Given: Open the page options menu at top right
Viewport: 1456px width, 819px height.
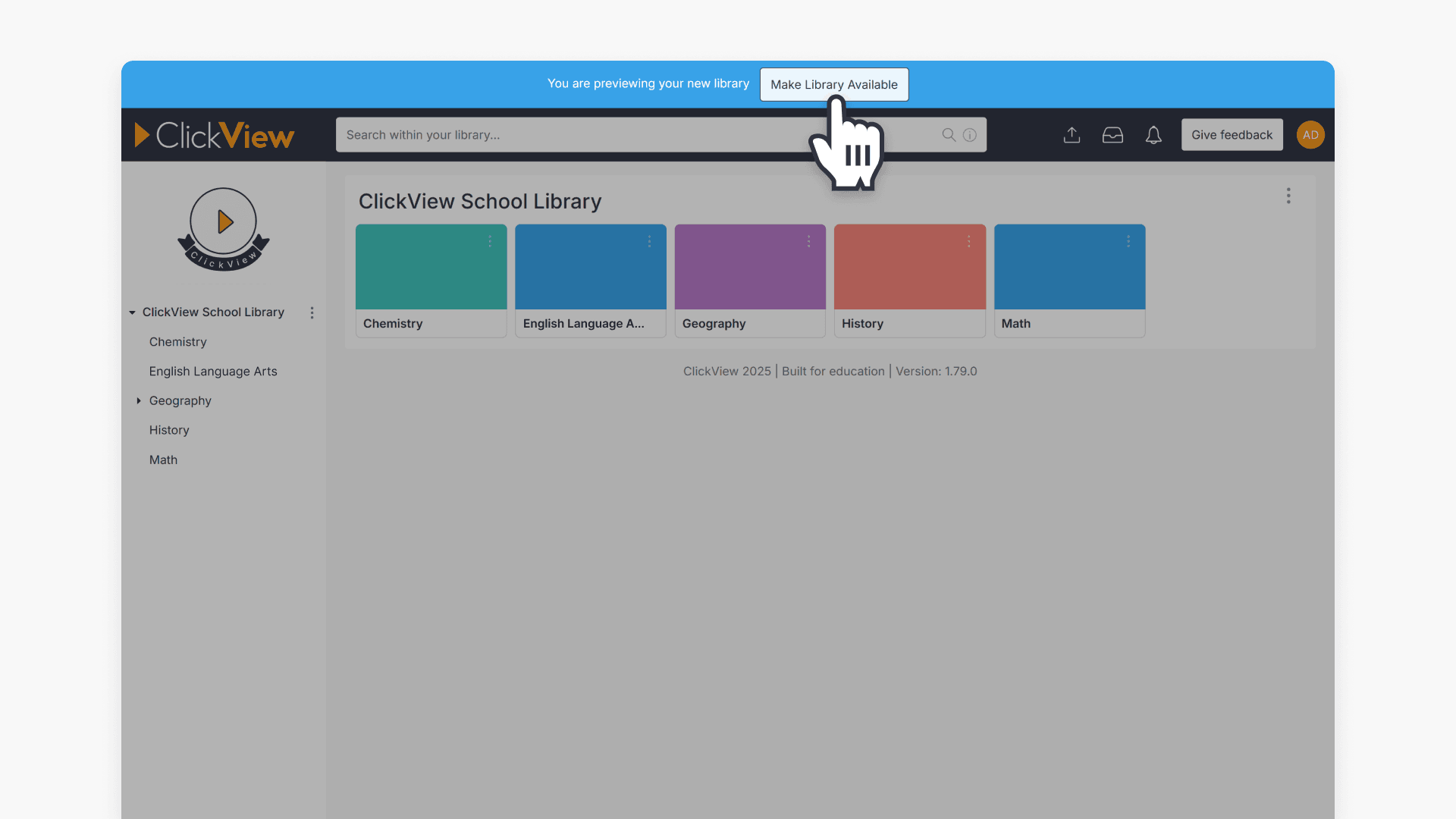Looking at the screenshot, I should 1288,196.
